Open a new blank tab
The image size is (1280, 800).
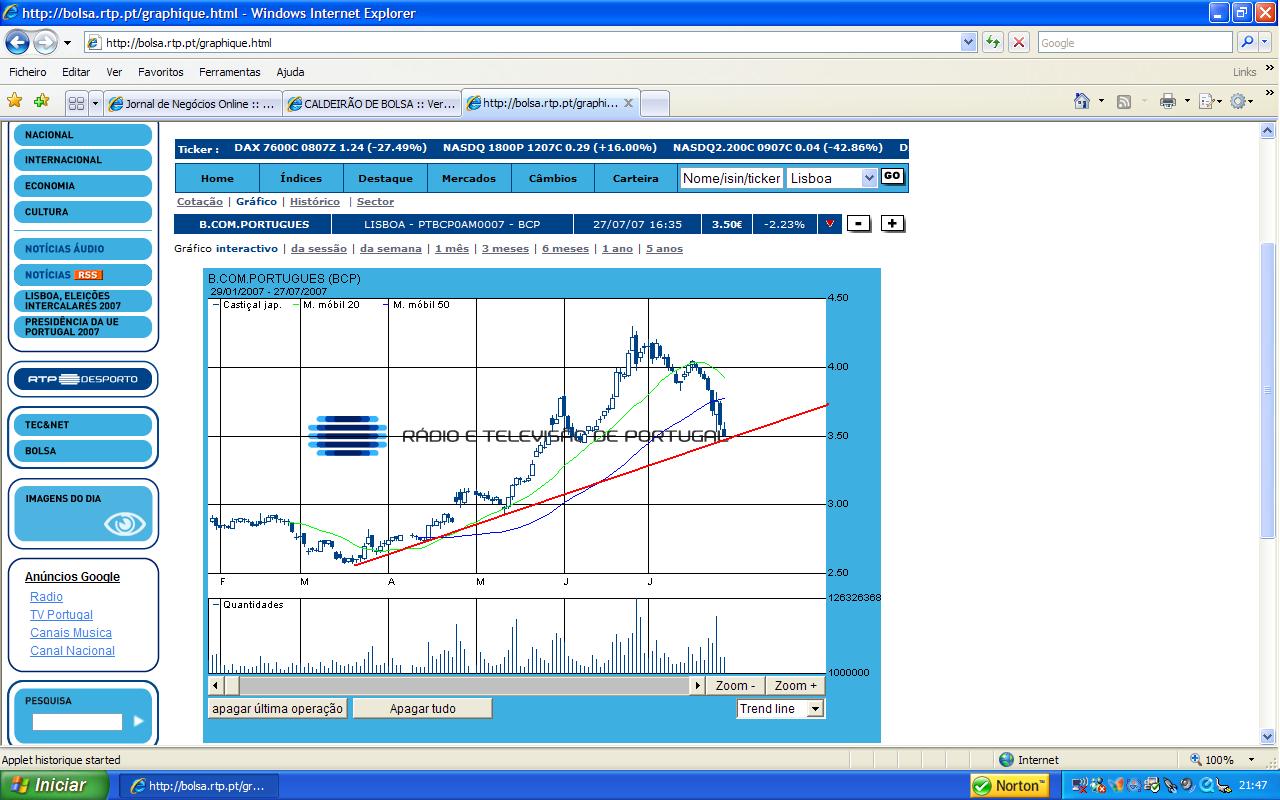655,103
